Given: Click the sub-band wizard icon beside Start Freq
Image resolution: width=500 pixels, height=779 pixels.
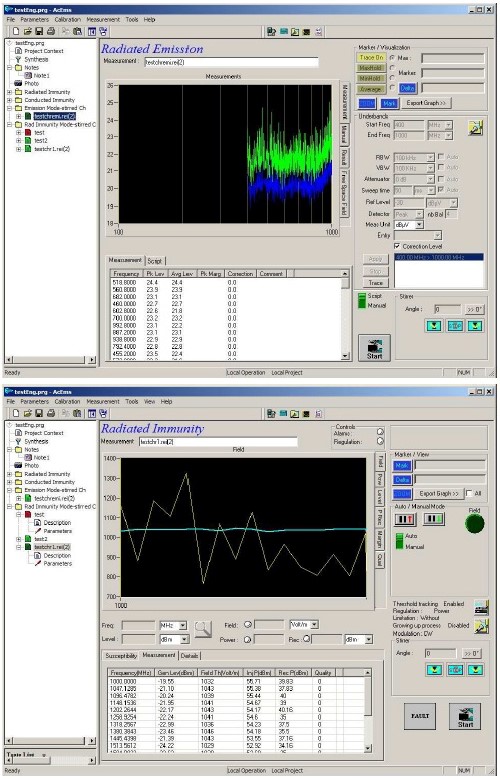Looking at the screenshot, I should click(x=476, y=128).
